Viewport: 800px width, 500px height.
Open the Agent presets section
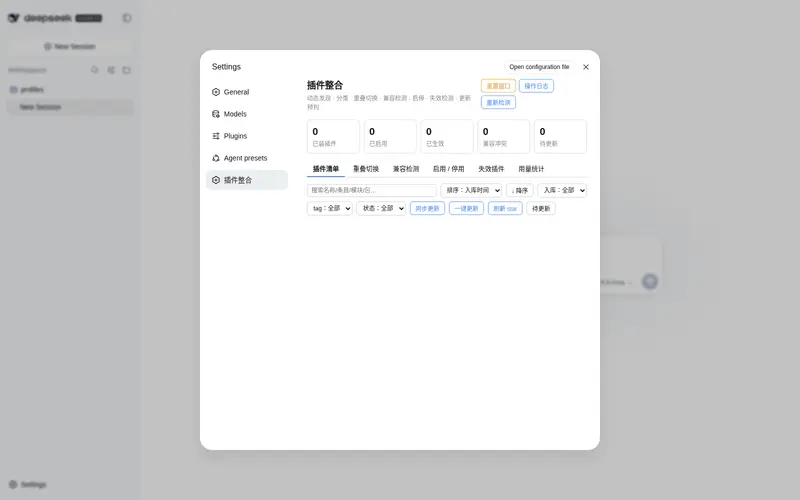[x=247, y=158]
